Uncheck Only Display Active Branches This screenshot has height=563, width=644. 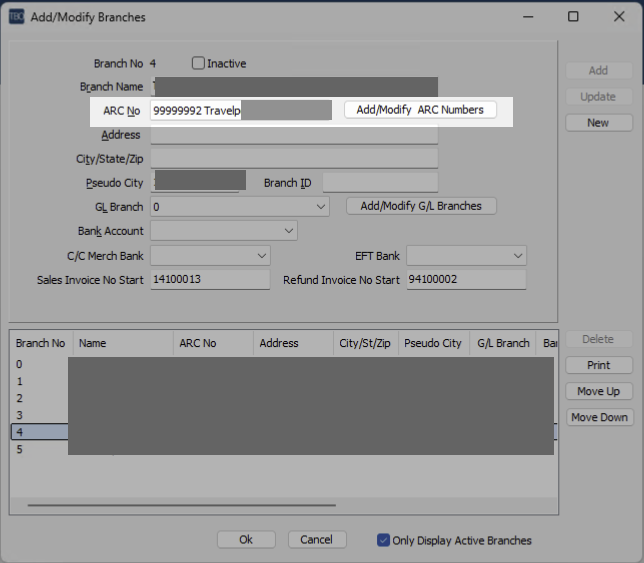(x=383, y=540)
